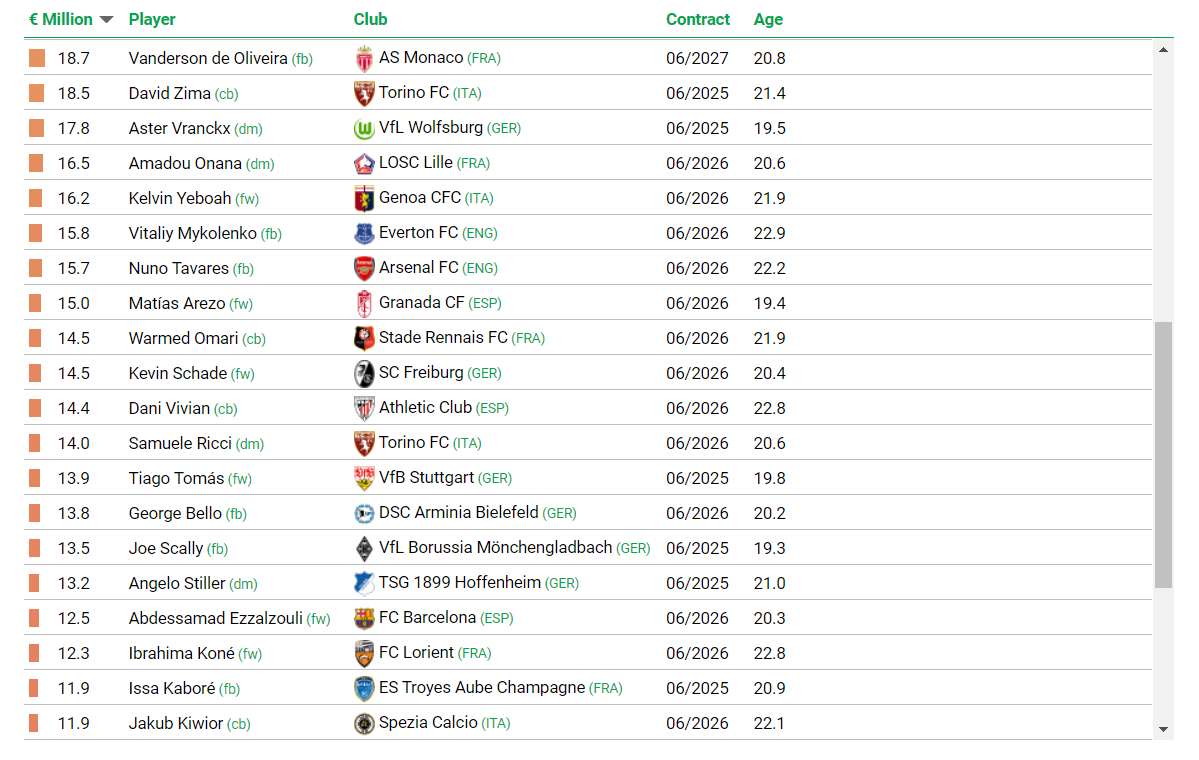The height and width of the screenshot is (760, 1199).
Task: Click the Everton FC badge icon
Action: click(364, 233)
